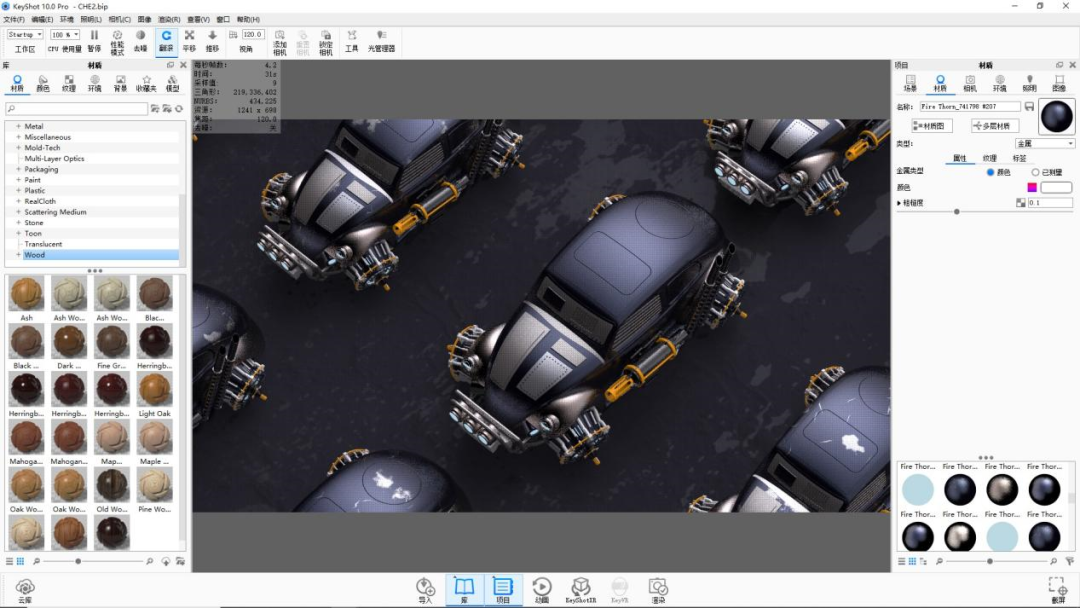Expand the roughness (粗糙度) disclosure triangle

coord(899,203)
